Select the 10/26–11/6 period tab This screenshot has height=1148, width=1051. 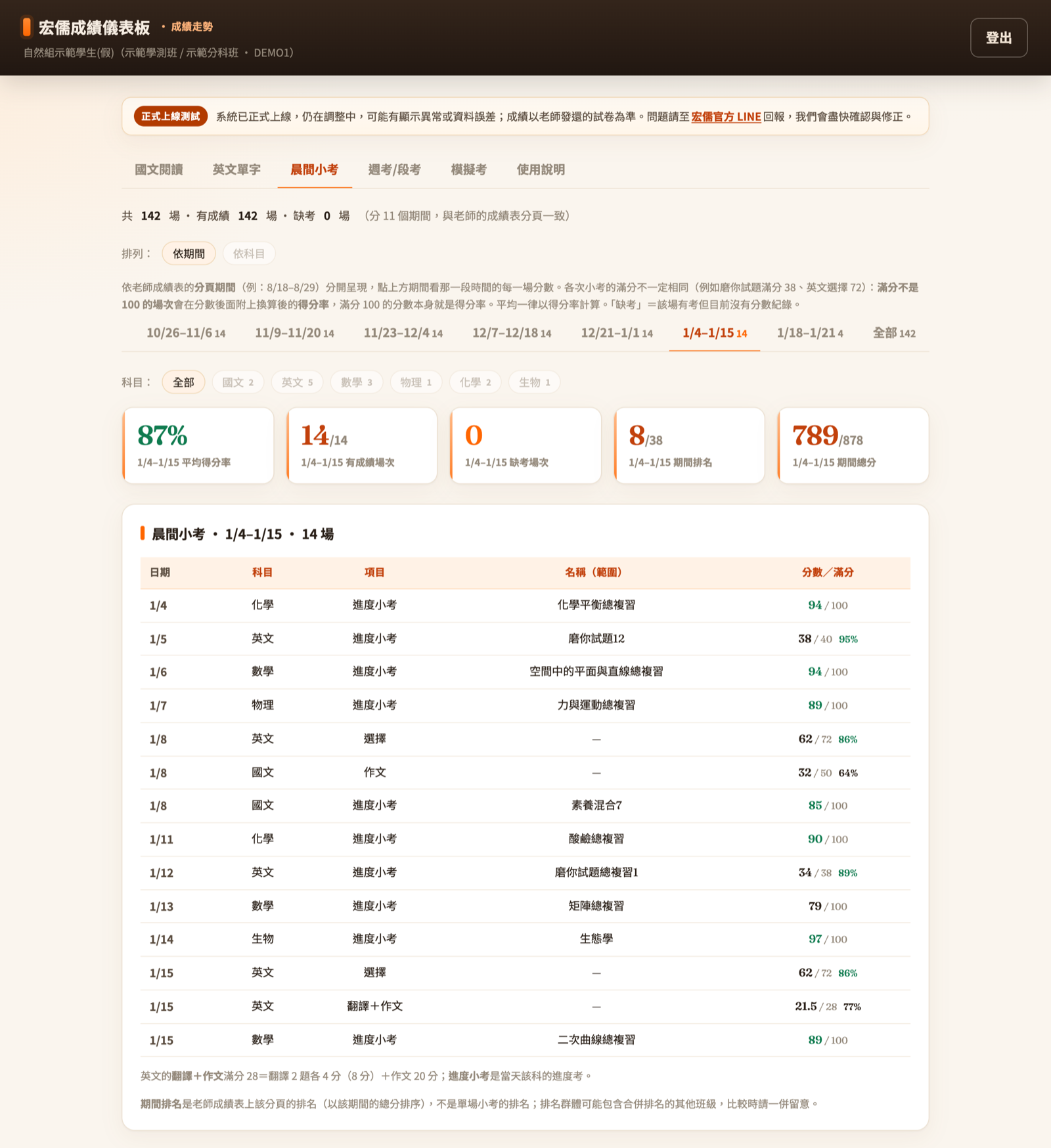[186, 333]
